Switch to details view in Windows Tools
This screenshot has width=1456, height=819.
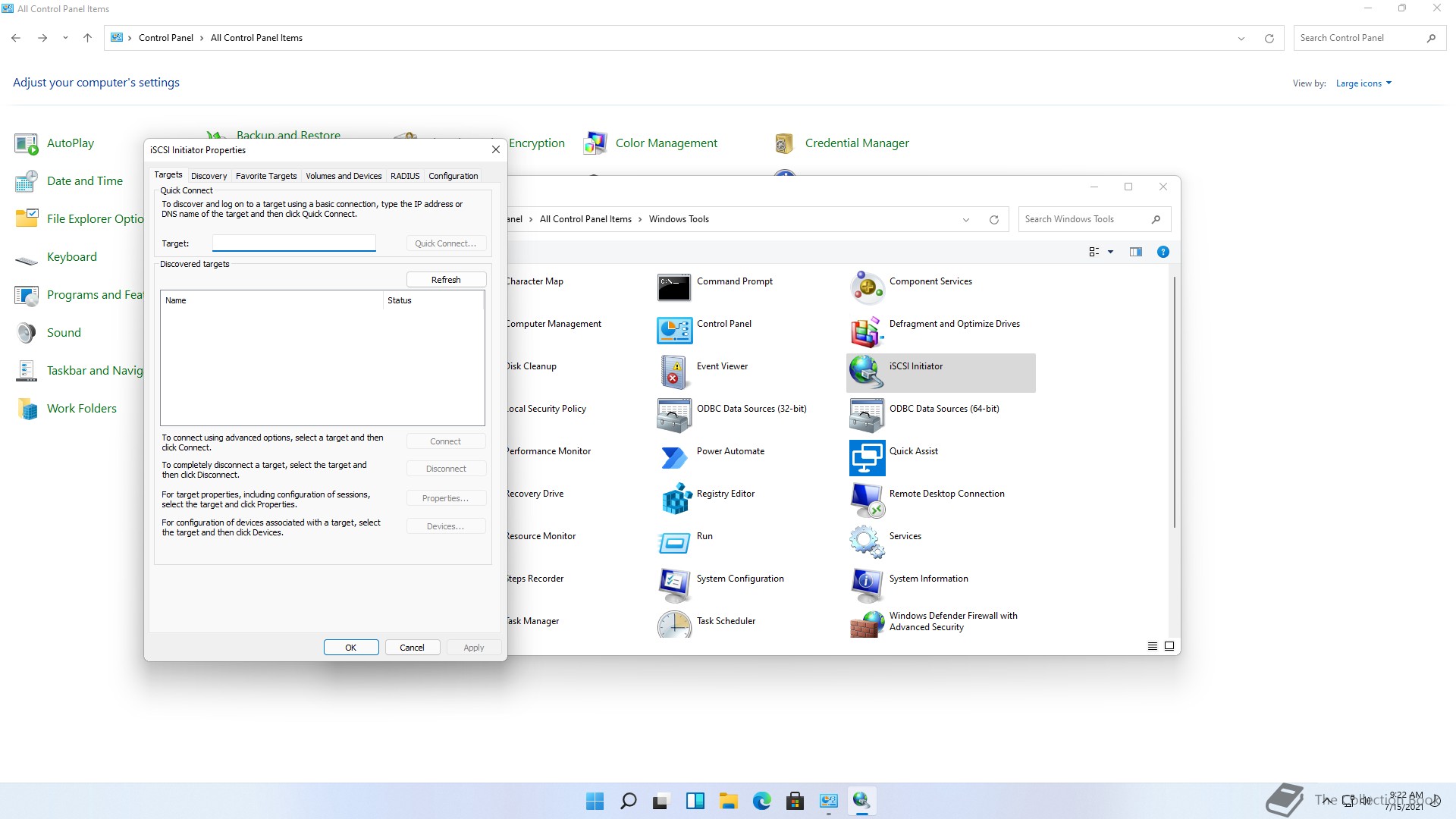pyautogui.click(x=1152, y=646)
